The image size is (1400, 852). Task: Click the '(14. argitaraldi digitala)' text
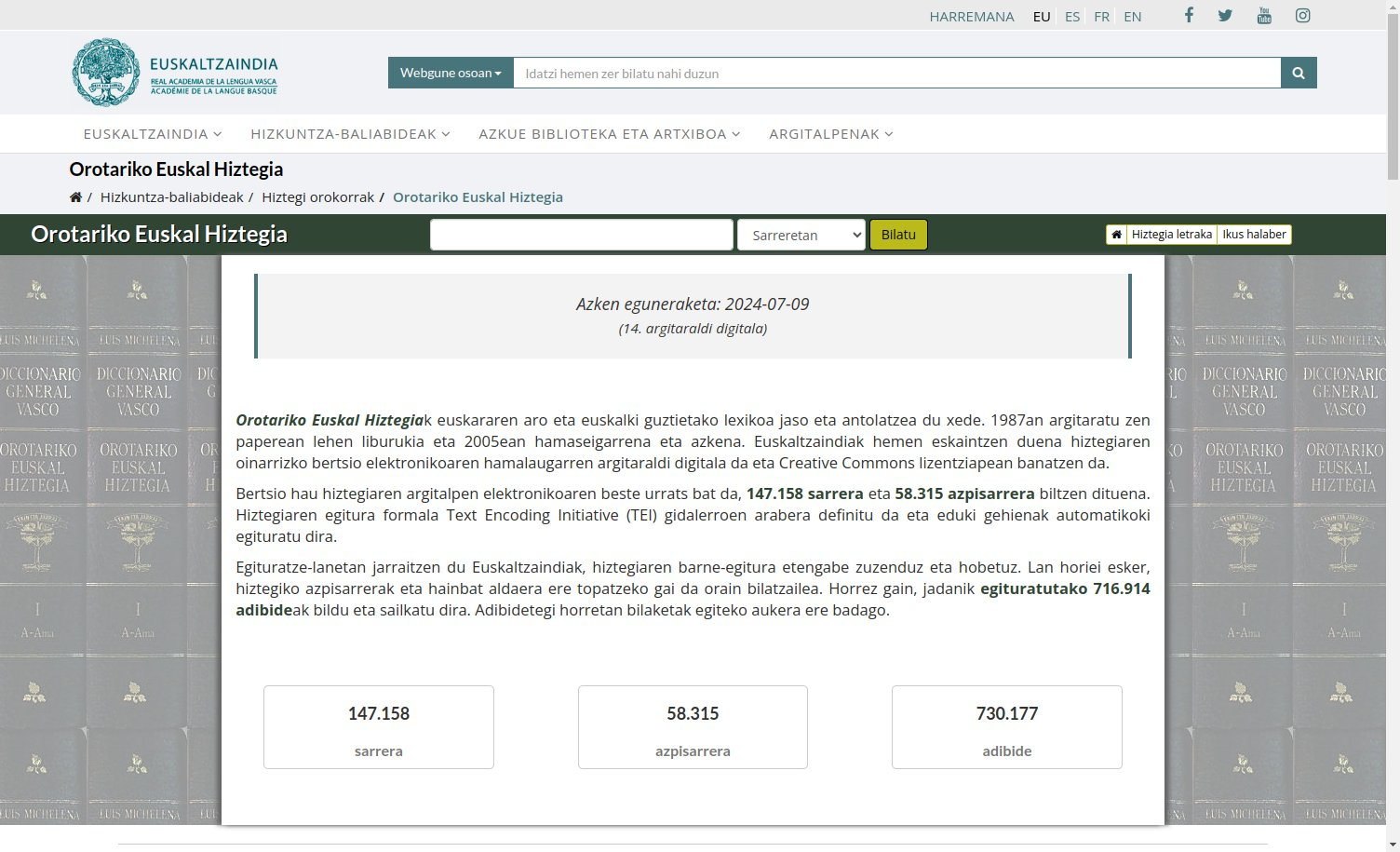point(693,329)
